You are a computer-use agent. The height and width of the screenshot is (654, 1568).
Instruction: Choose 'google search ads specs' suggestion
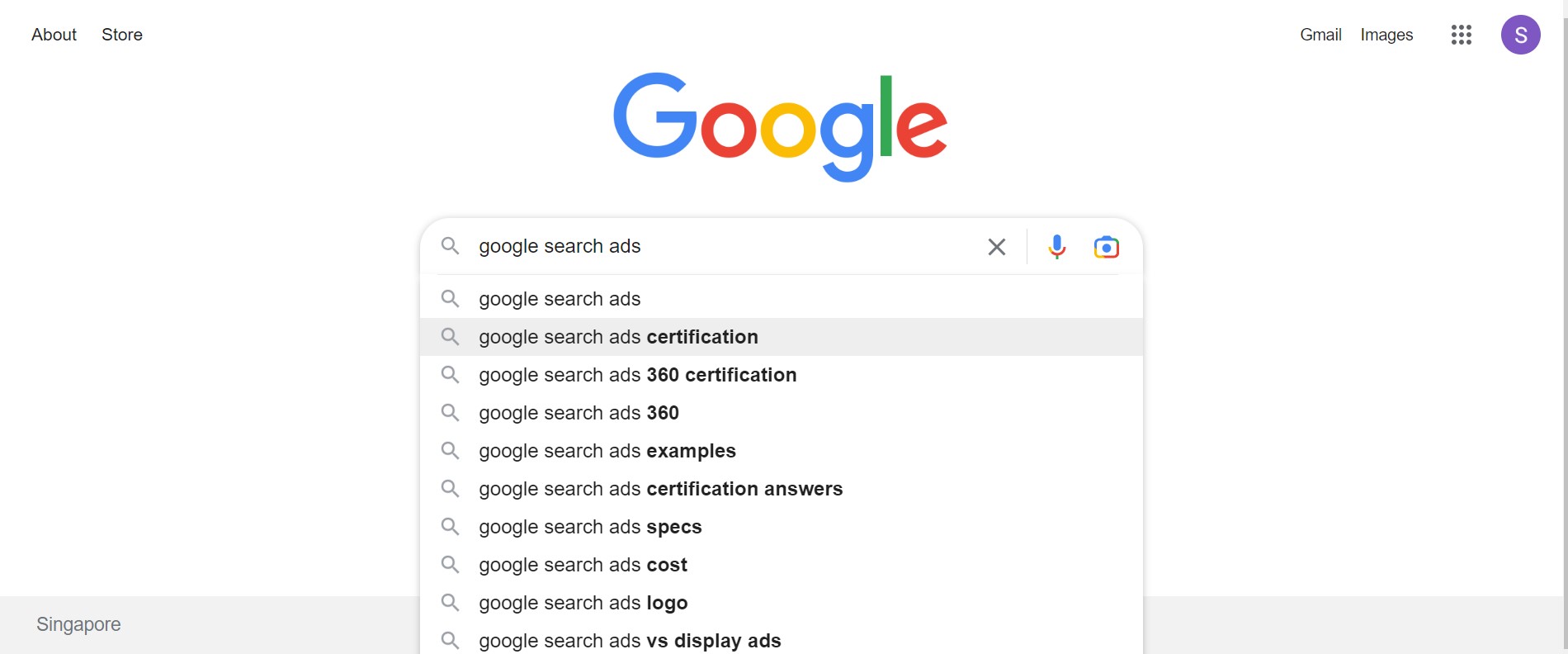(782, 527)
